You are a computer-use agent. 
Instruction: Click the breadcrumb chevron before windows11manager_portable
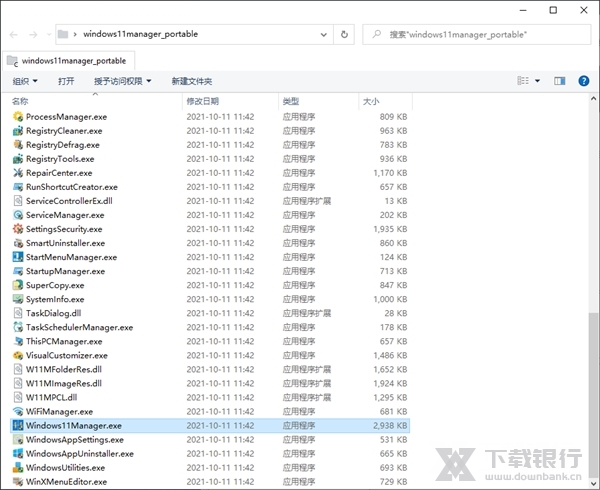pos(75,34)
